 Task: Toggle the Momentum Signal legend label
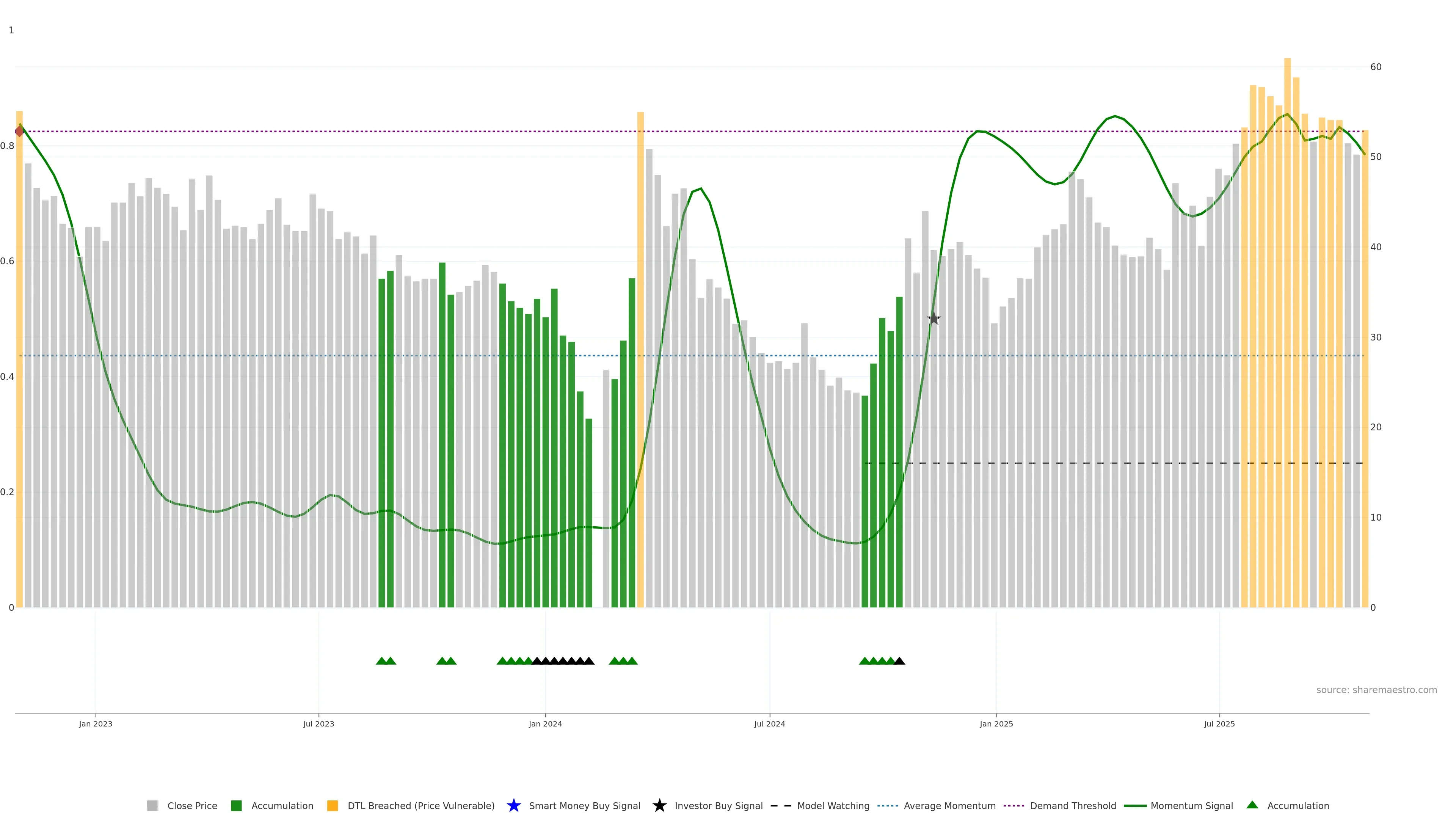(1191, 805)
